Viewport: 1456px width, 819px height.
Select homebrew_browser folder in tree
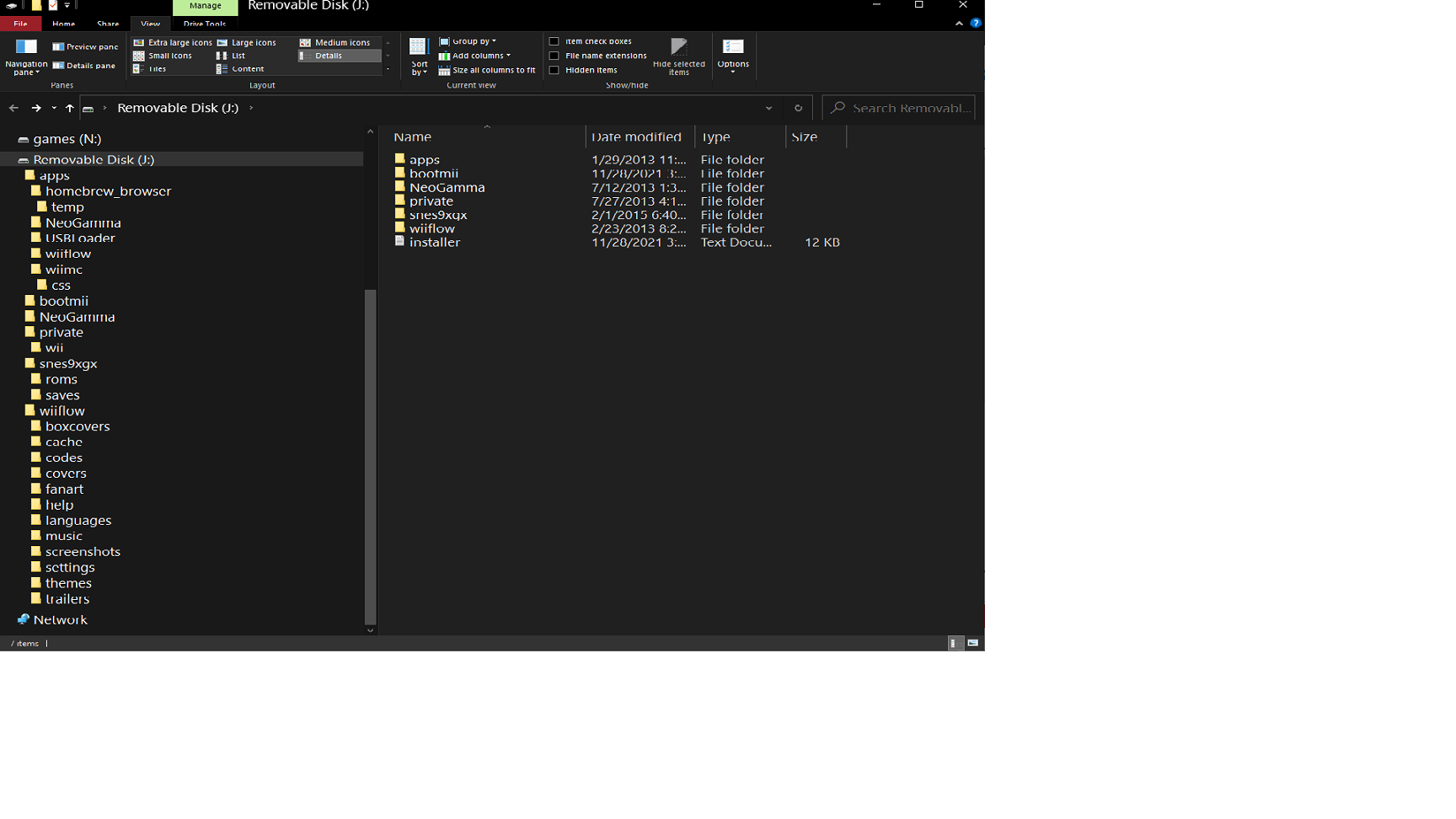102,191
